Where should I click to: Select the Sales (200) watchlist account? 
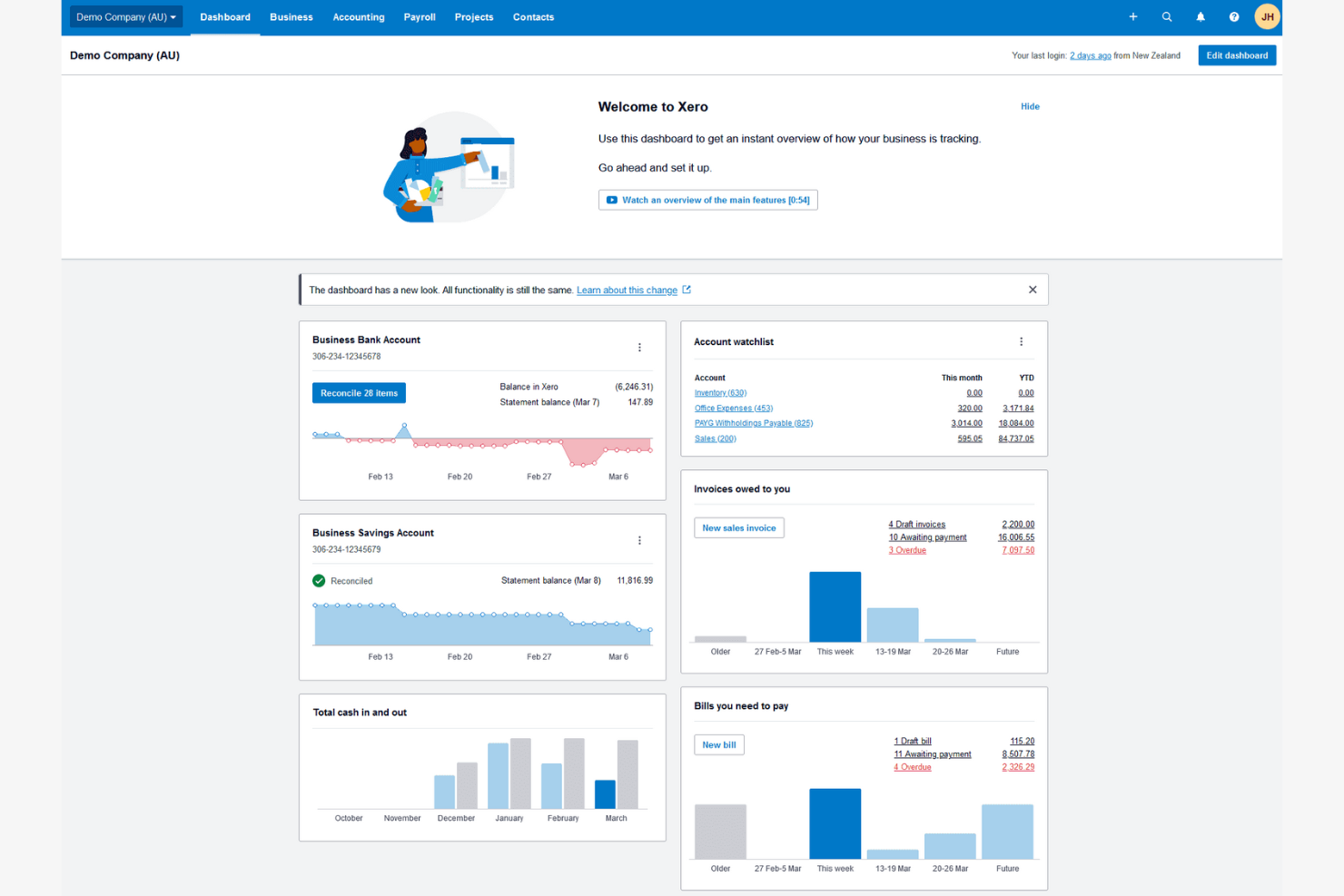[x=715, y=438]
